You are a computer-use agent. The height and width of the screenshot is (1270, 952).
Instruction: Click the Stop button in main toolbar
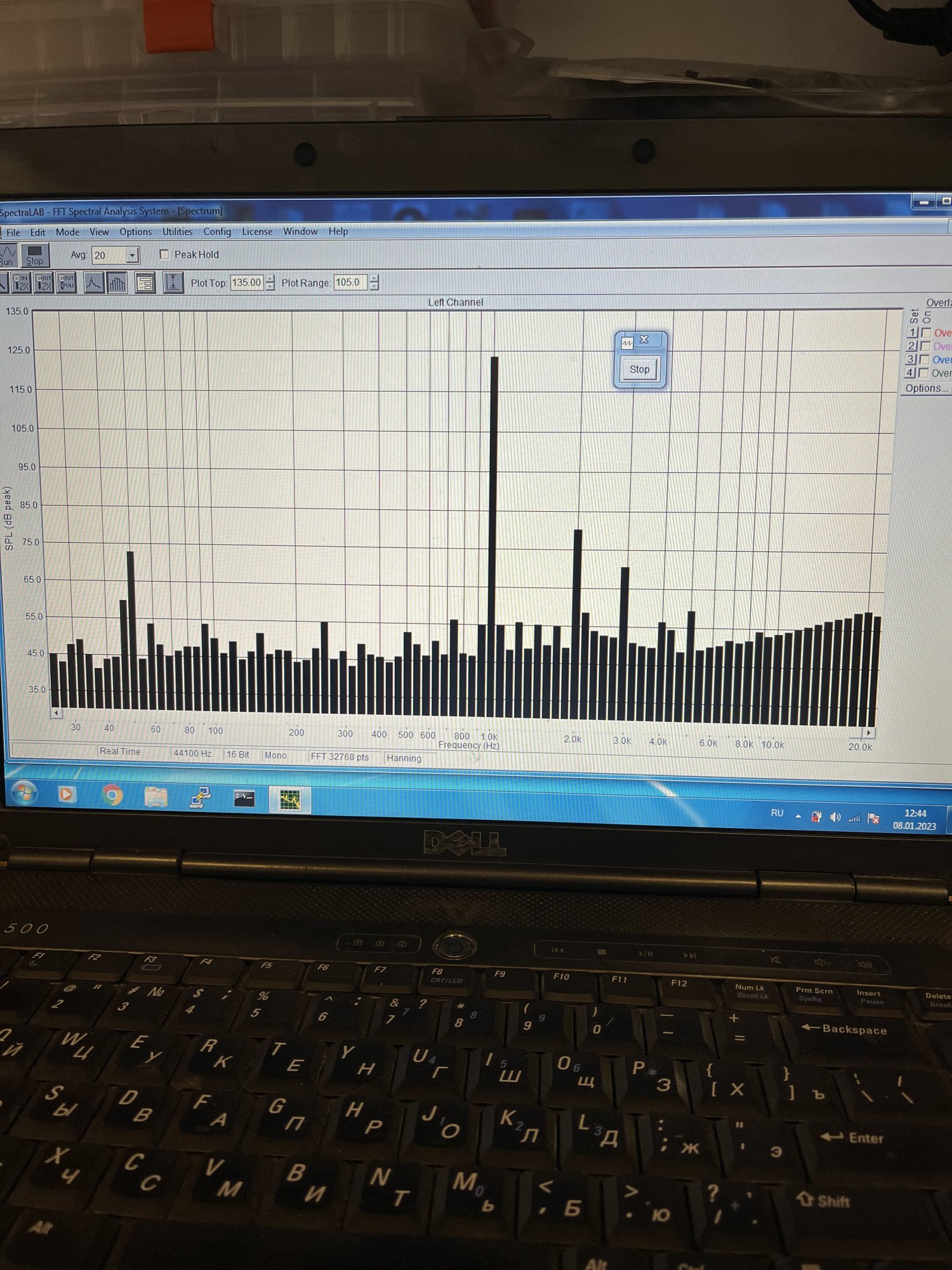click(x=34, y=255)
